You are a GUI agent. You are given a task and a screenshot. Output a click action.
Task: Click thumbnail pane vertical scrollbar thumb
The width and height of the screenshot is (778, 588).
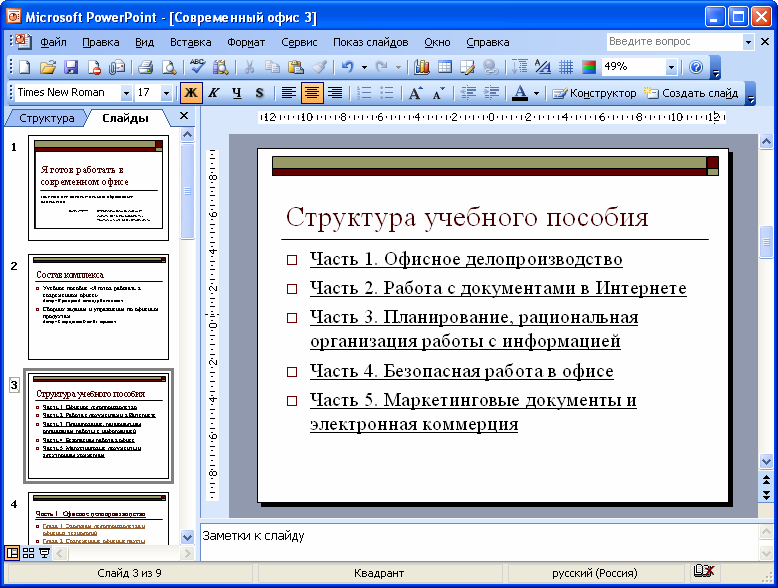[x=188, y=191]
